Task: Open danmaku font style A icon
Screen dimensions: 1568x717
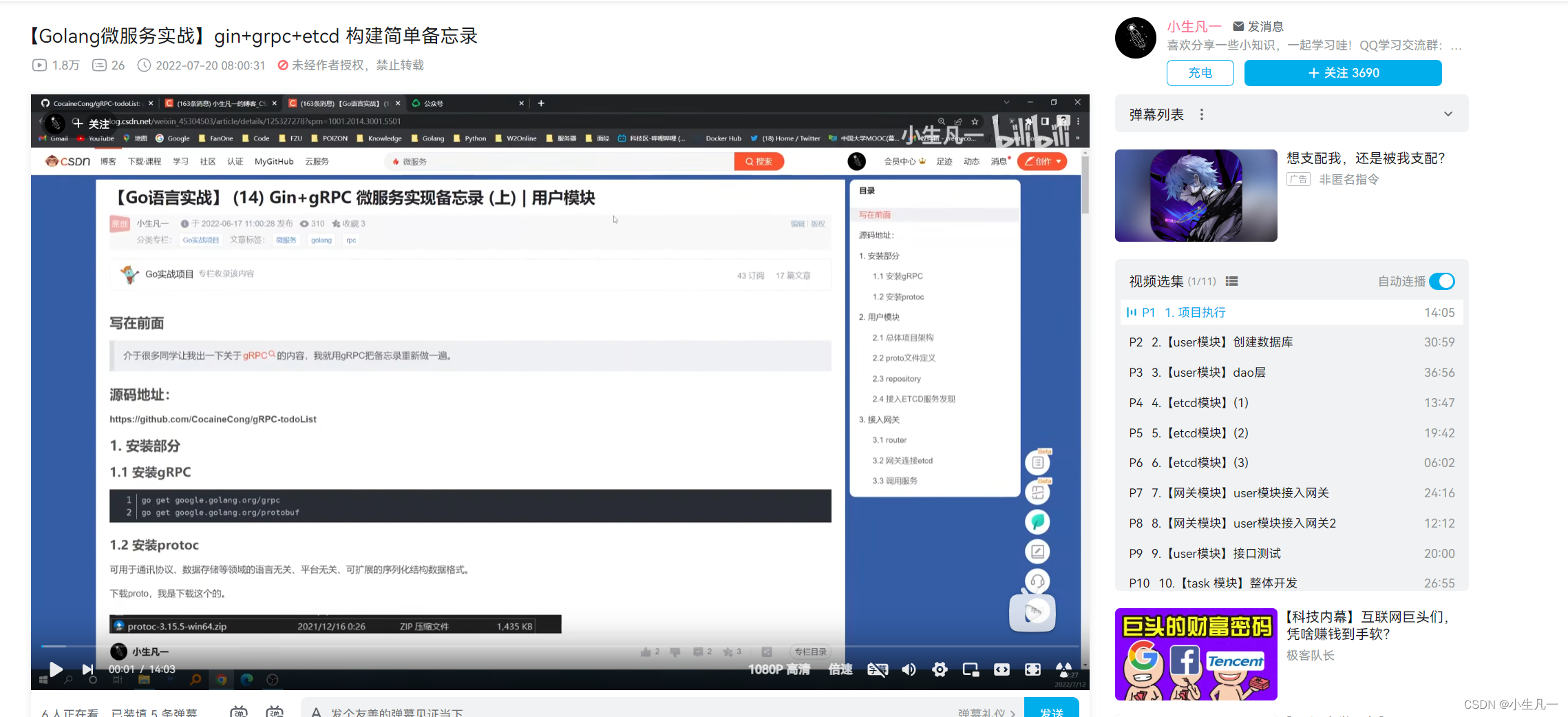Action: [316, 712]
